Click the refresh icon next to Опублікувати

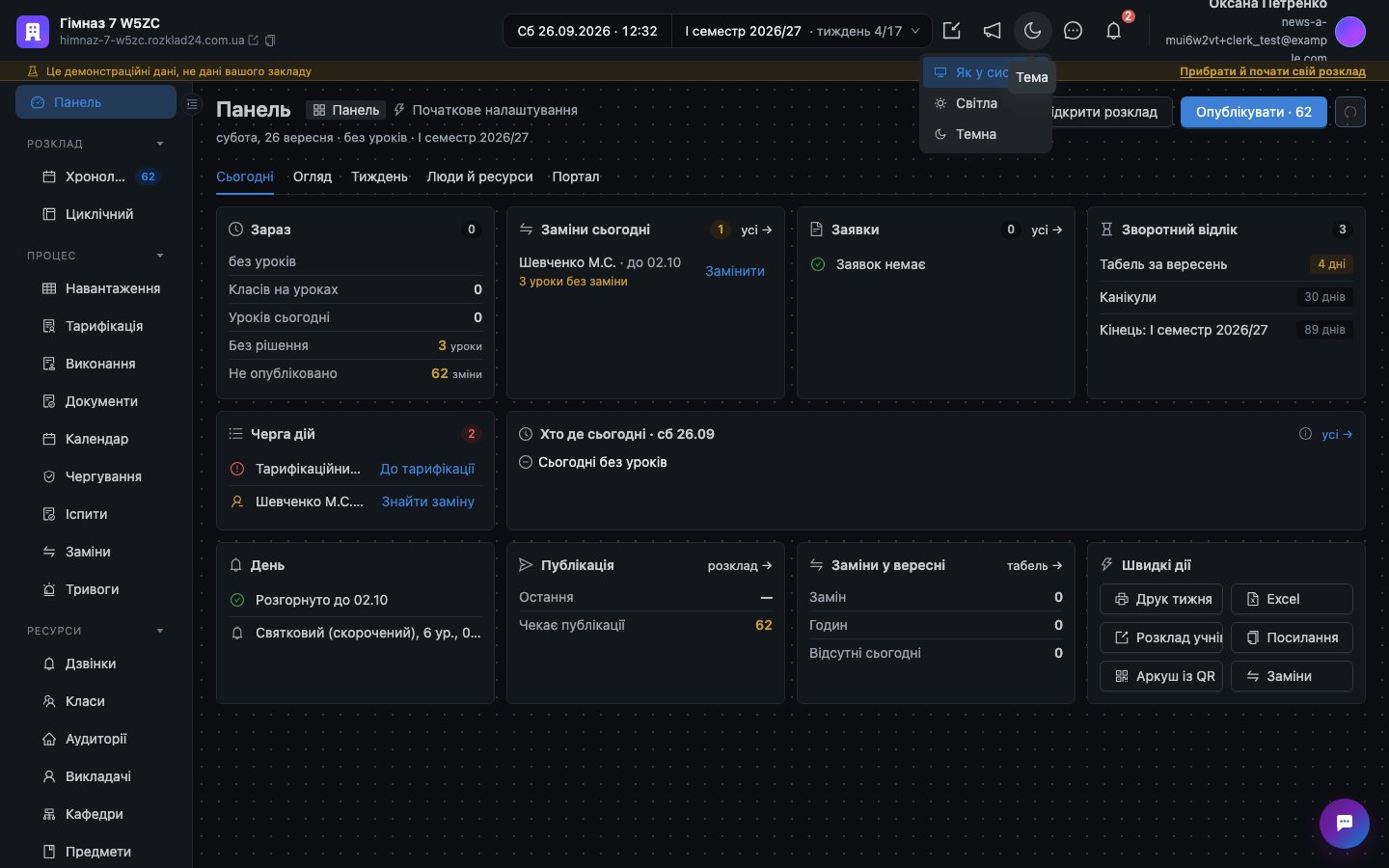[x=1350, y=112]
